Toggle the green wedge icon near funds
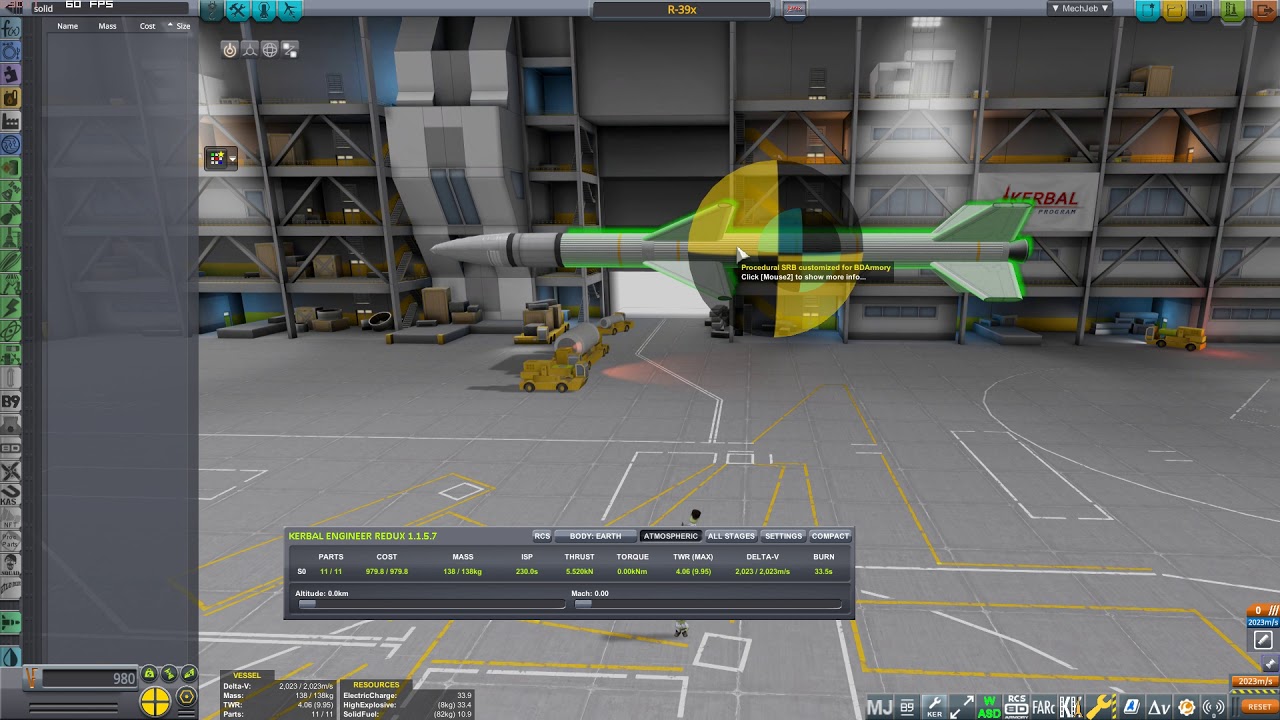Screen dimensions: 1280x720 [189, 674]
